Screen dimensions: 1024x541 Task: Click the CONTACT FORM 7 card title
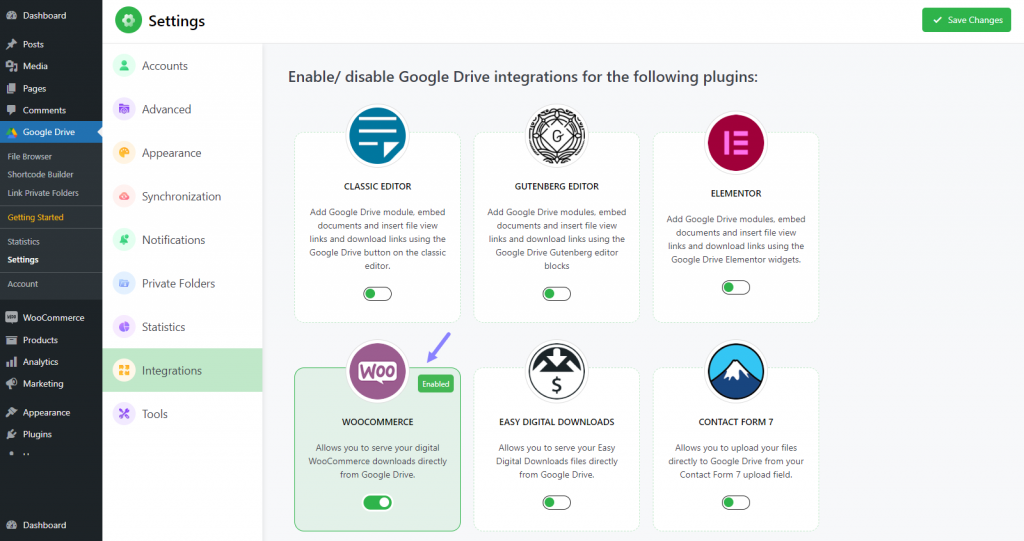point(735,422)
